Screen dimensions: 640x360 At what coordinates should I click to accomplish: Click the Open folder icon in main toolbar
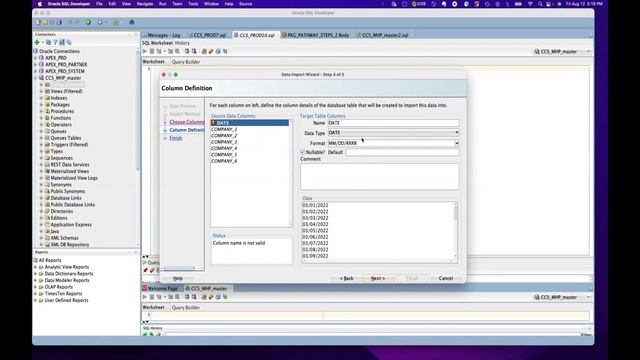(45, 22)
